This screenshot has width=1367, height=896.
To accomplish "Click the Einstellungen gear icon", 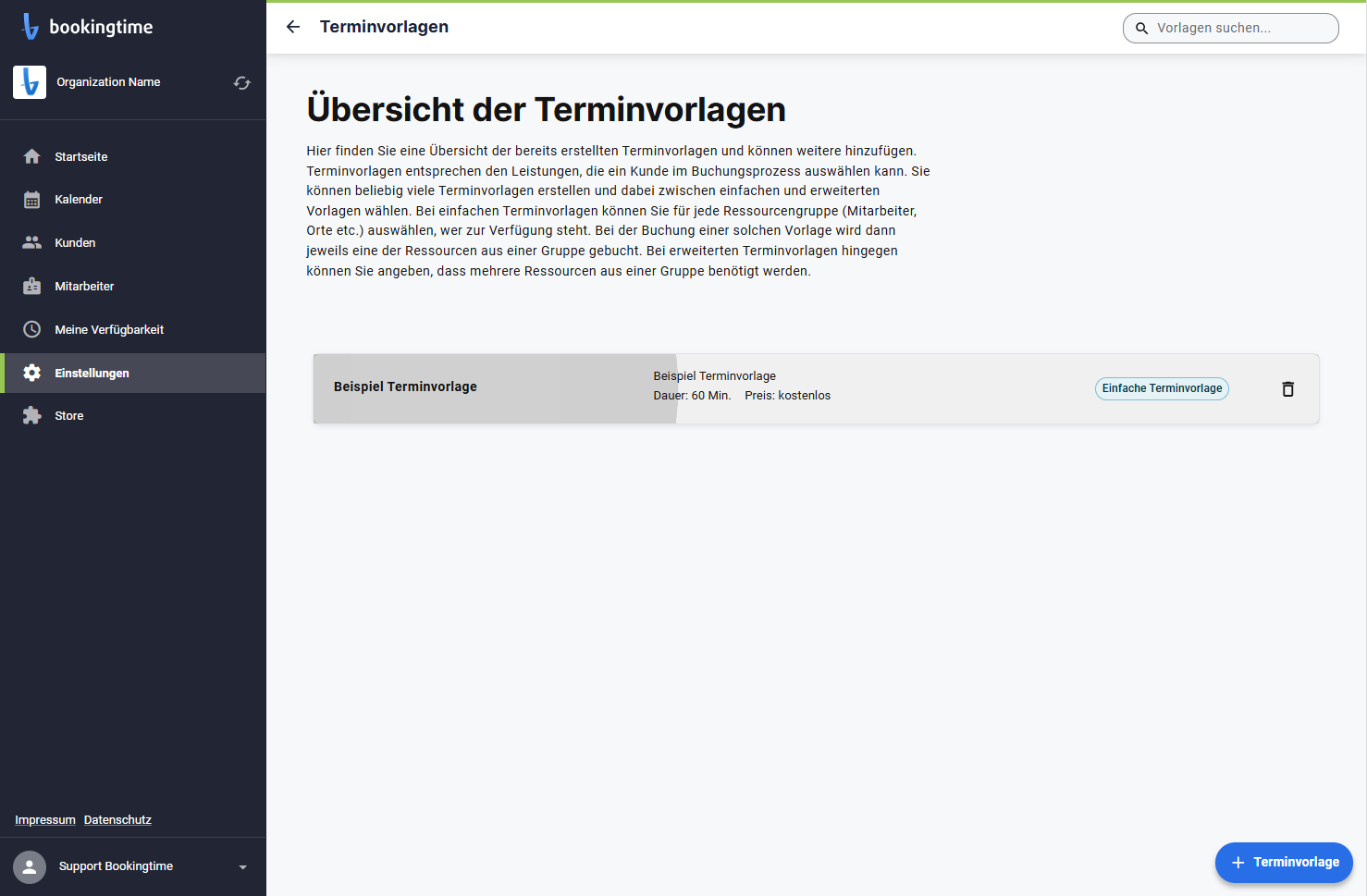I will (x=32, y=373).
